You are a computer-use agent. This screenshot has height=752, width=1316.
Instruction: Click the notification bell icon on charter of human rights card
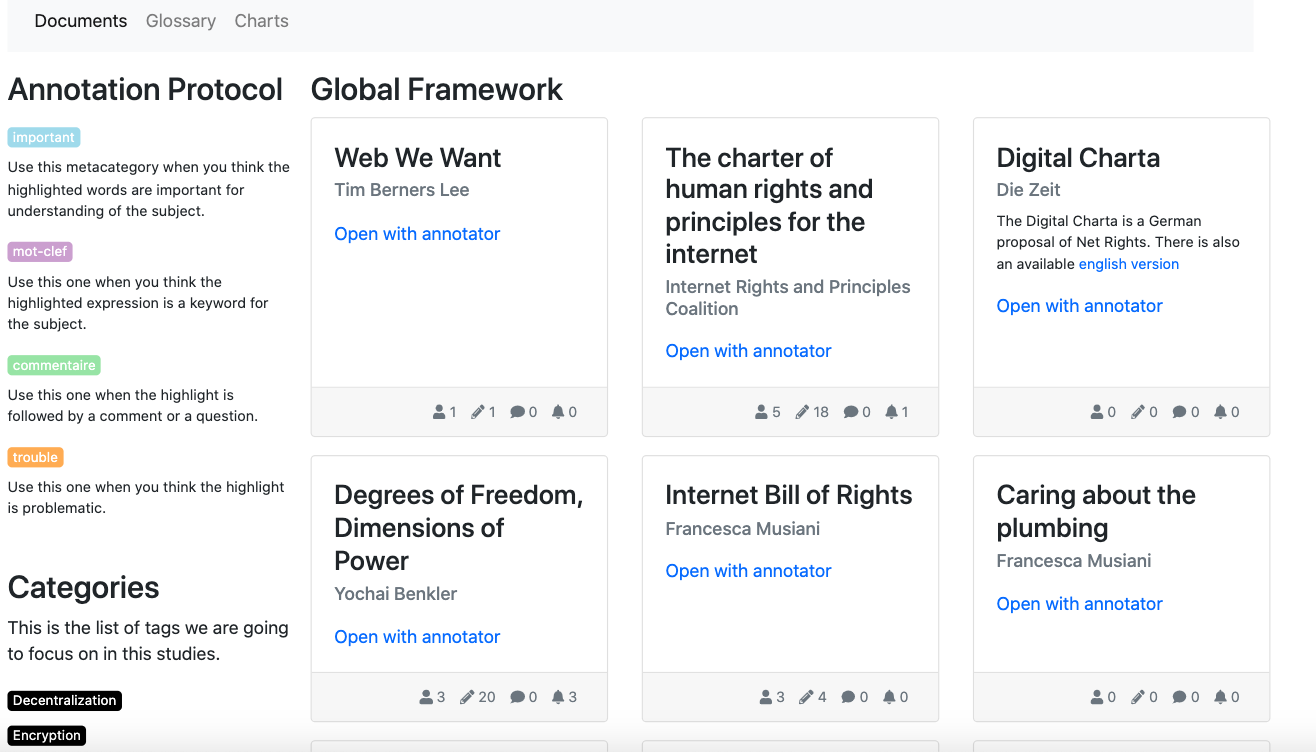pos(891,412)
